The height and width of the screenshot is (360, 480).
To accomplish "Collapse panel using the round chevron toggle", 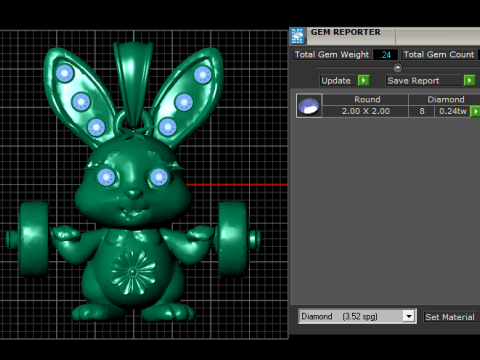I will [397, 68].
